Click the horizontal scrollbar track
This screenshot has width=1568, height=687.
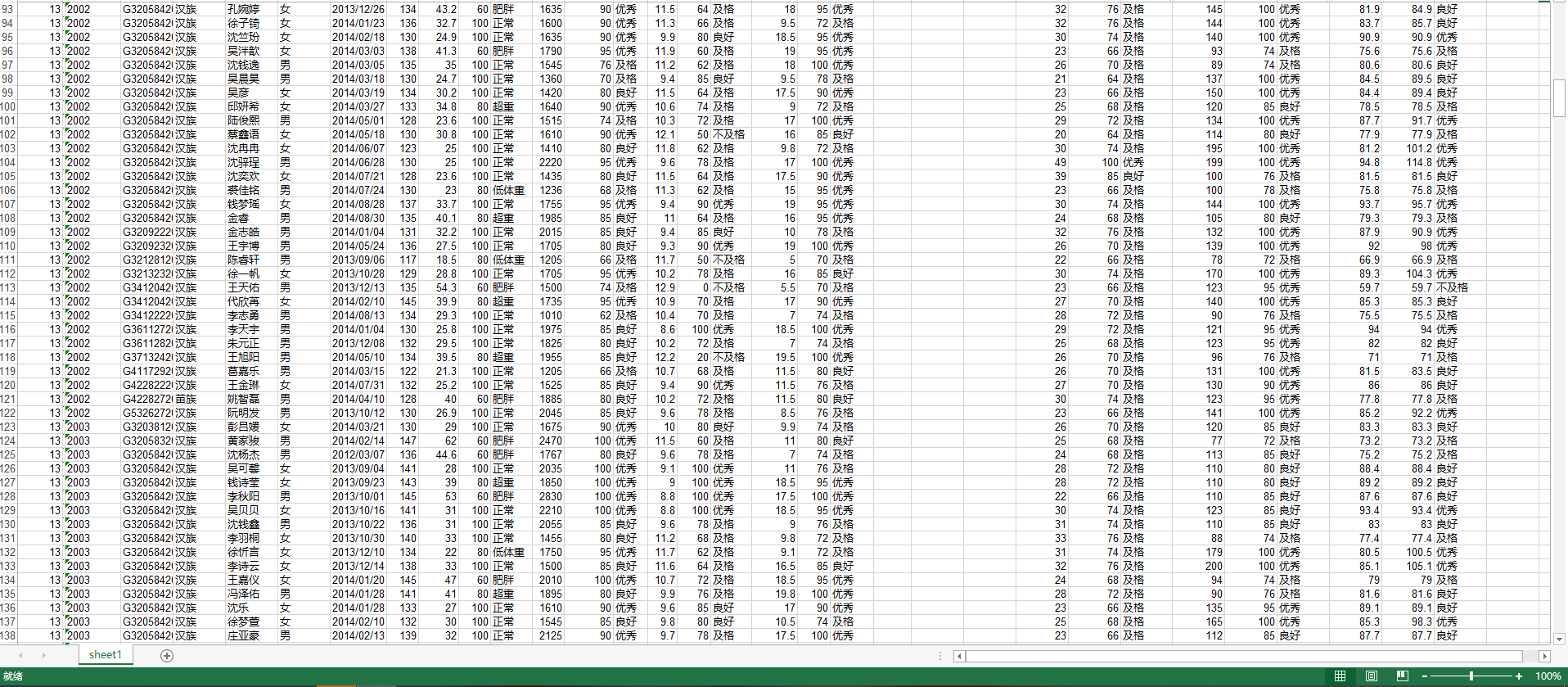(1244, 656)
